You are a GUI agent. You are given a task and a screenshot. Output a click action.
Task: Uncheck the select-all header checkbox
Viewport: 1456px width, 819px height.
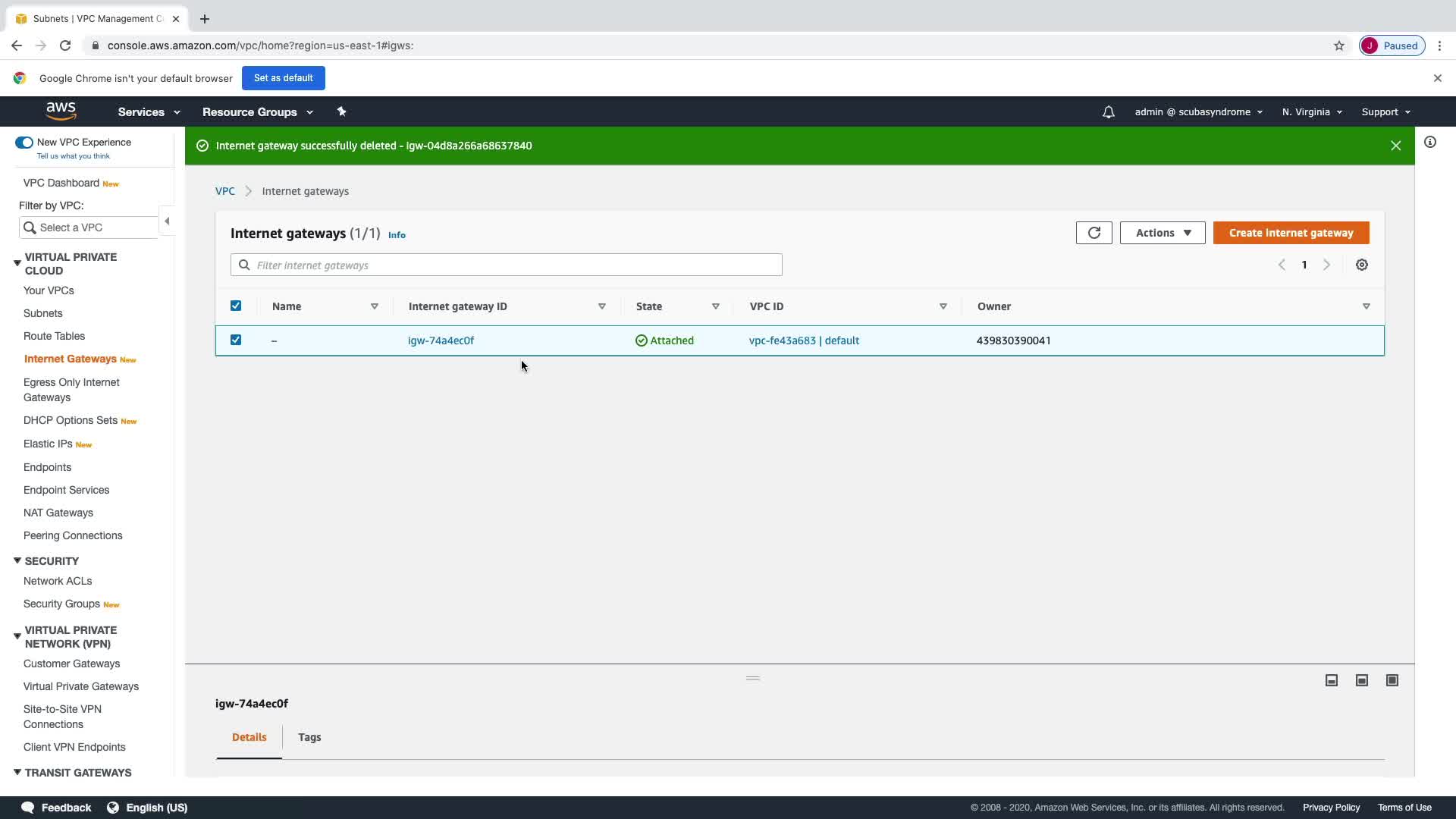(236, 306)
